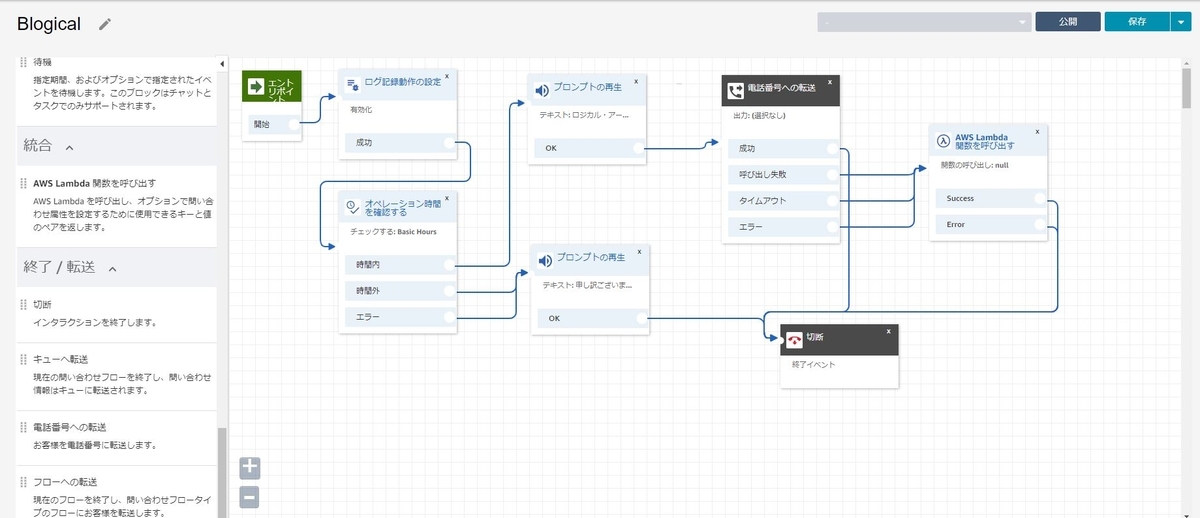Click the 成功 connector of the logging block
Viewport: 1200px width, 518px height.
(449, 143)
